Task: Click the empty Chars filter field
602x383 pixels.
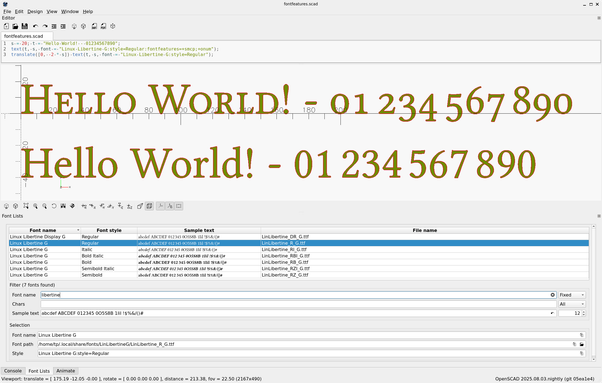Action: pos(298,304)
